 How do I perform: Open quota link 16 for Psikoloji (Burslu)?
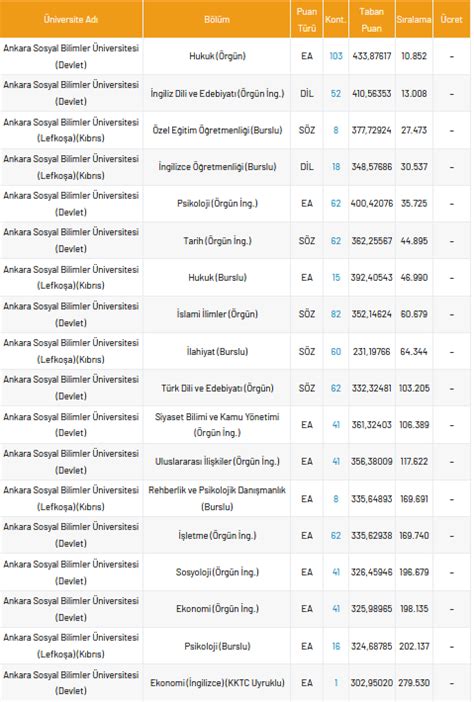click(336, 646)
